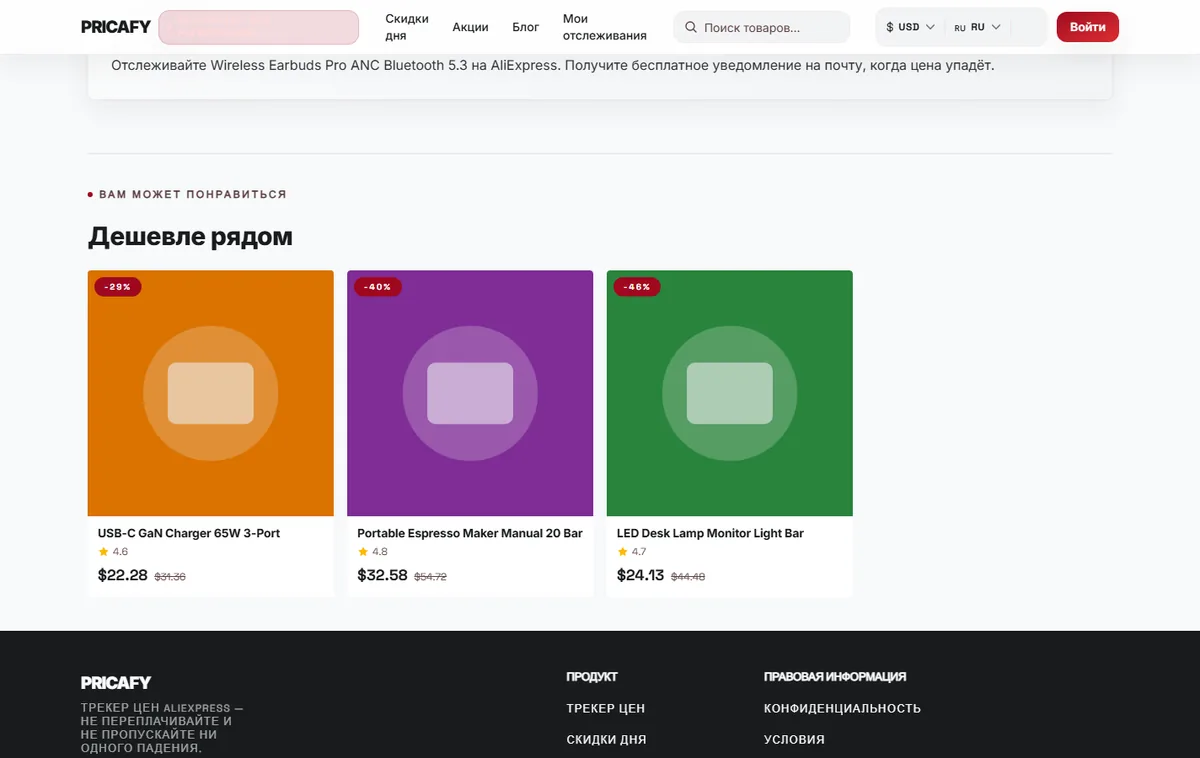
Task: Open the Portable Espresso Maker product image
Action: coord(470,393)
